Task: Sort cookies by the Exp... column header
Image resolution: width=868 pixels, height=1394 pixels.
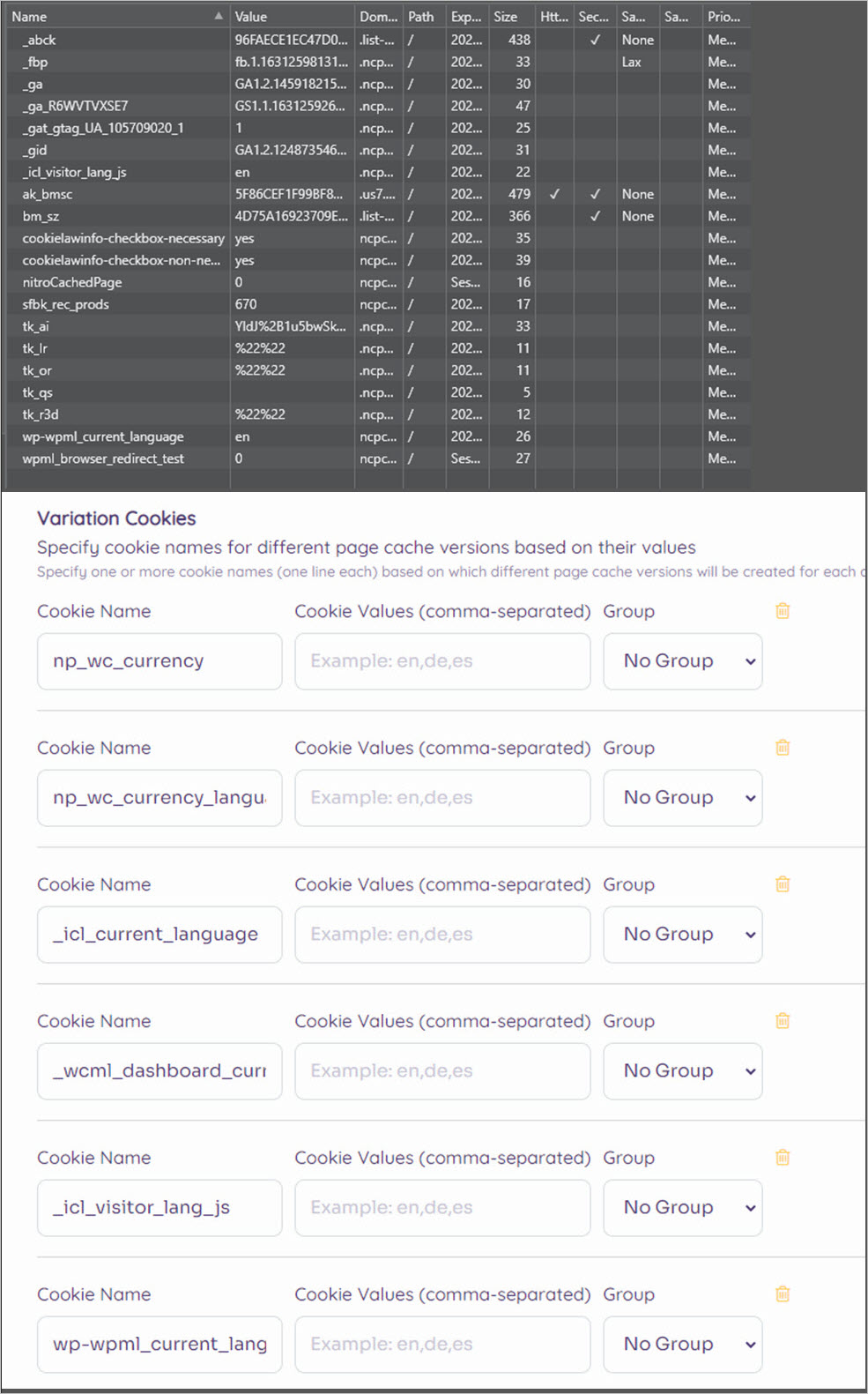Action: pos(467,17)
